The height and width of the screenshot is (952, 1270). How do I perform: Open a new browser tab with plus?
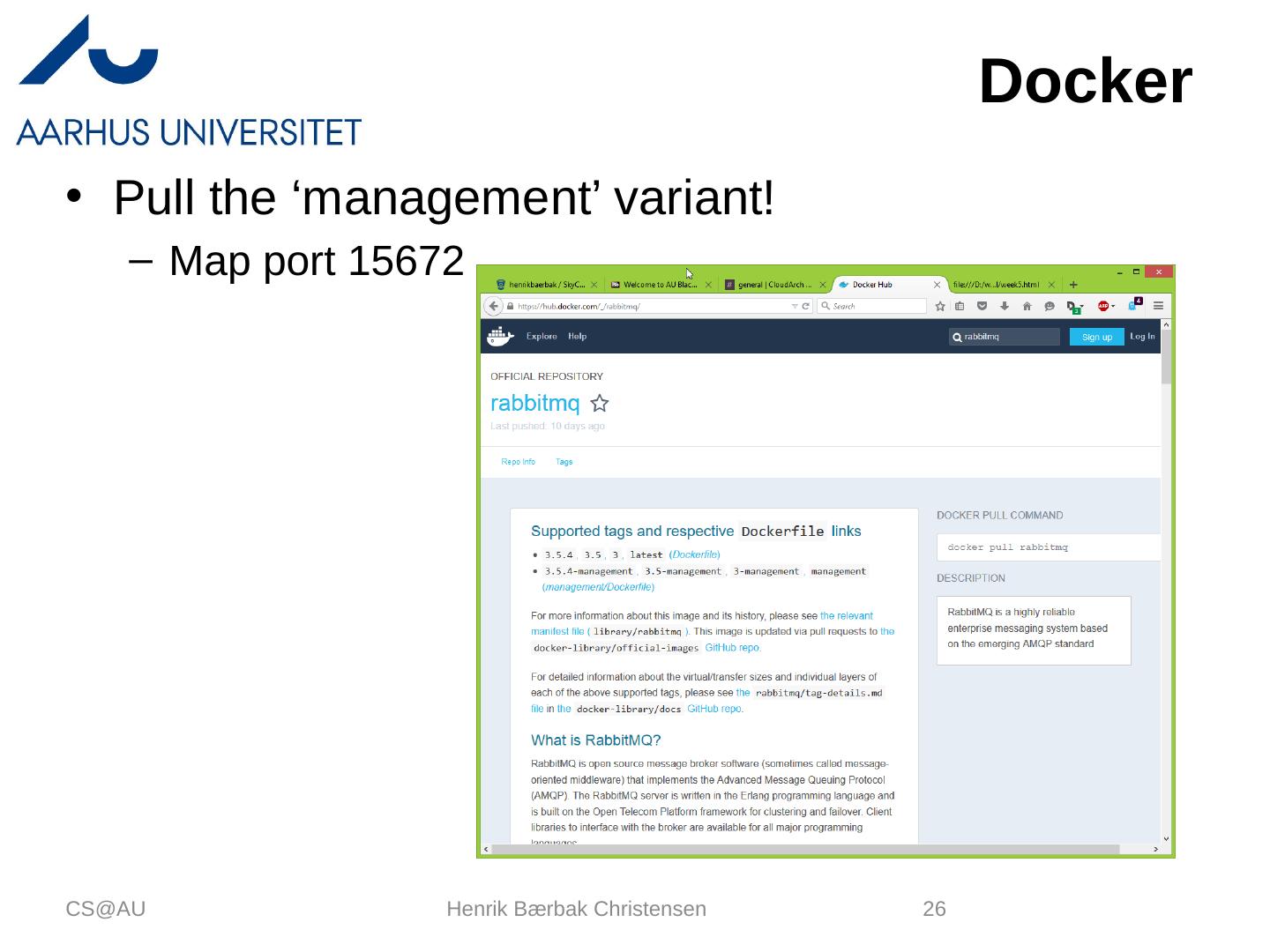click(x=1073, y=285)
